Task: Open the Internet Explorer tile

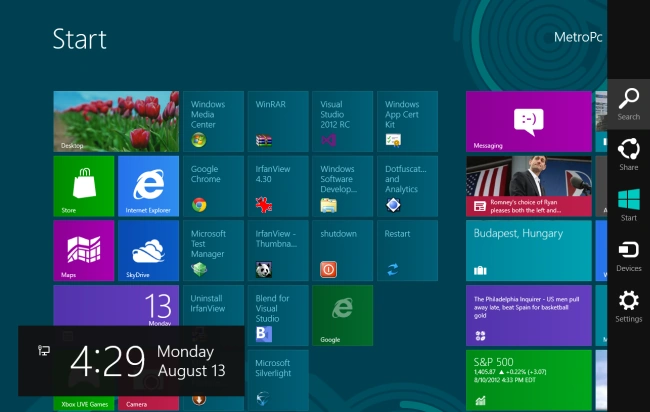Action: (148, 186)
